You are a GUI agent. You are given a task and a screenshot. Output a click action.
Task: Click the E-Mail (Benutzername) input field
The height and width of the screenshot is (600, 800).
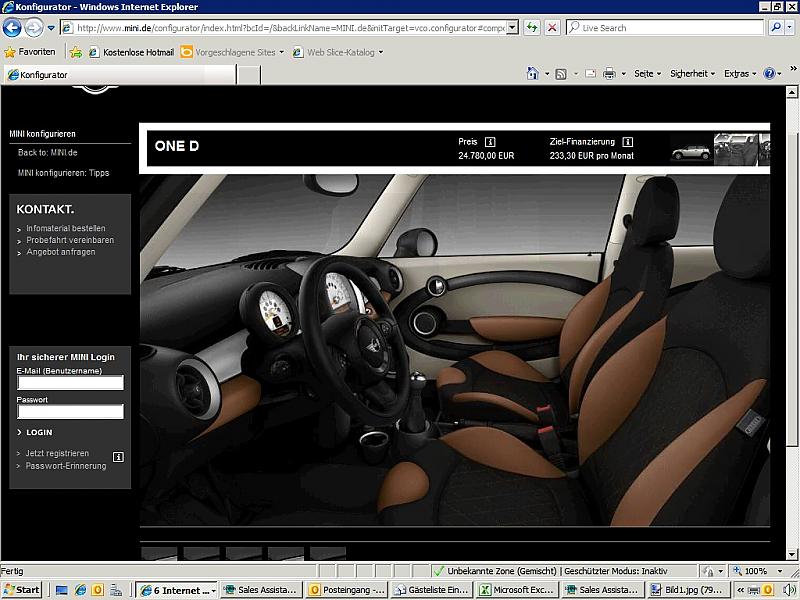[70, 383]
